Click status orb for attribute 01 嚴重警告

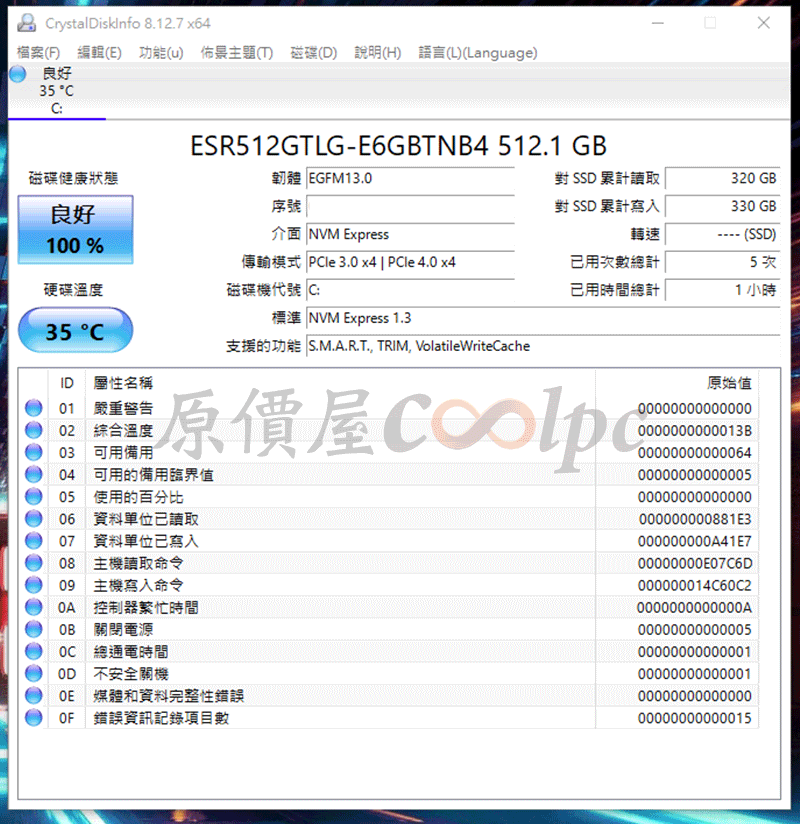tap(34, 408)
